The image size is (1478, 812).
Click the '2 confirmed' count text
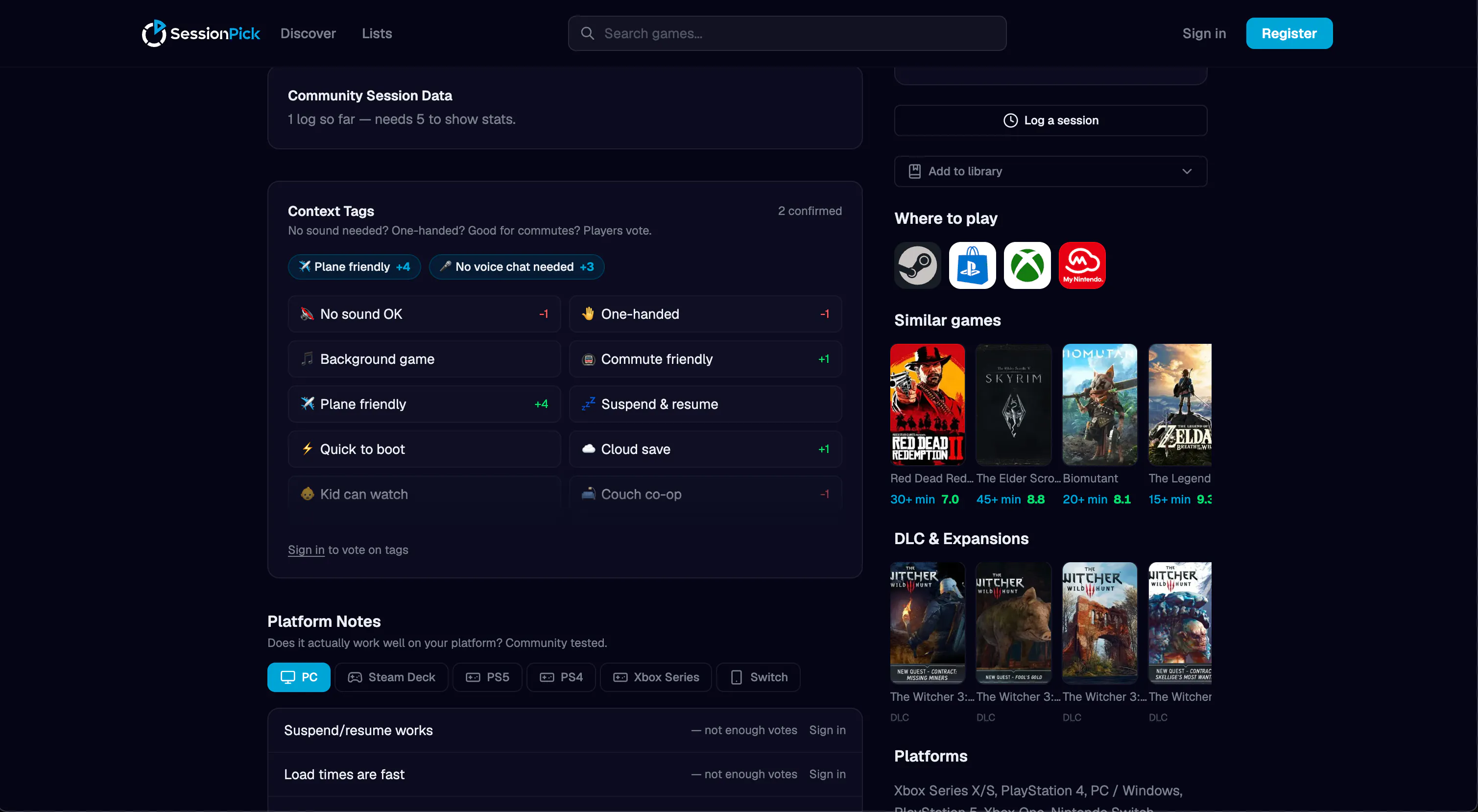point(810,211)
